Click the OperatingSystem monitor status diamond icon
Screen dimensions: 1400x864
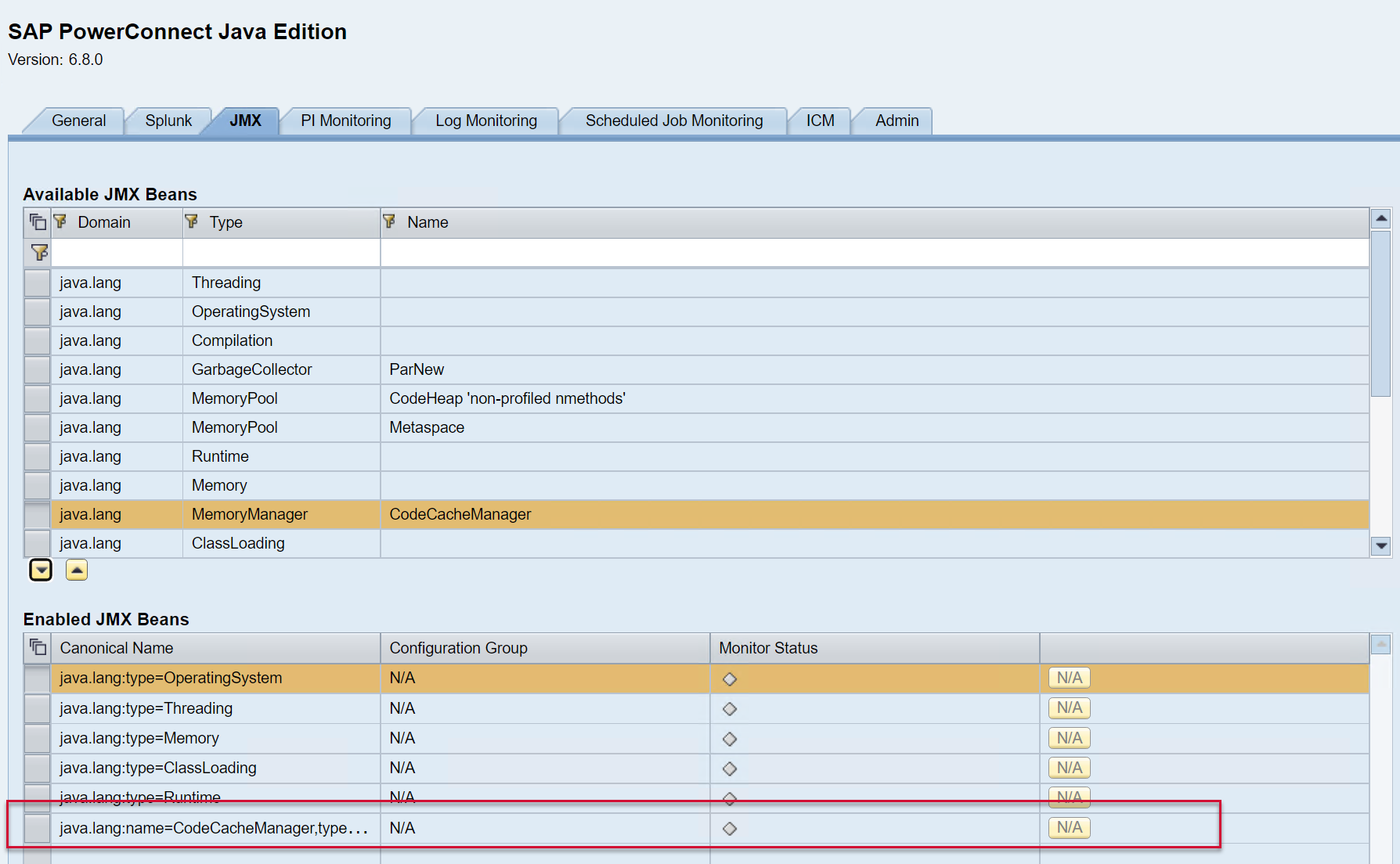[x=730, y=679]
